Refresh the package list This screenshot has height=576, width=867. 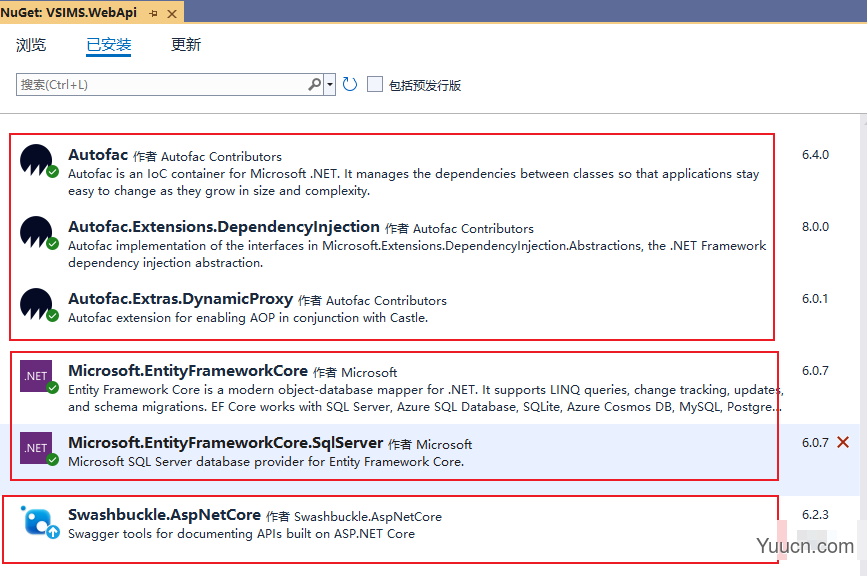(349, 85)
